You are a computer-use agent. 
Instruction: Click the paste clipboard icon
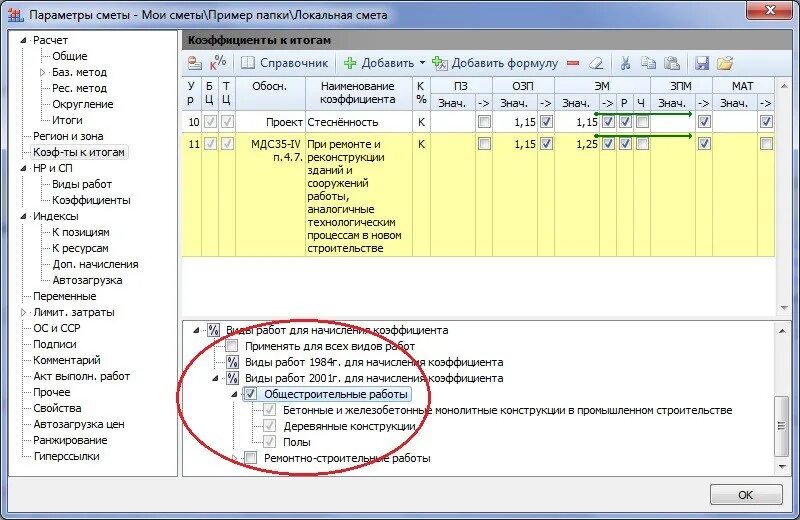tap(671, 63)
